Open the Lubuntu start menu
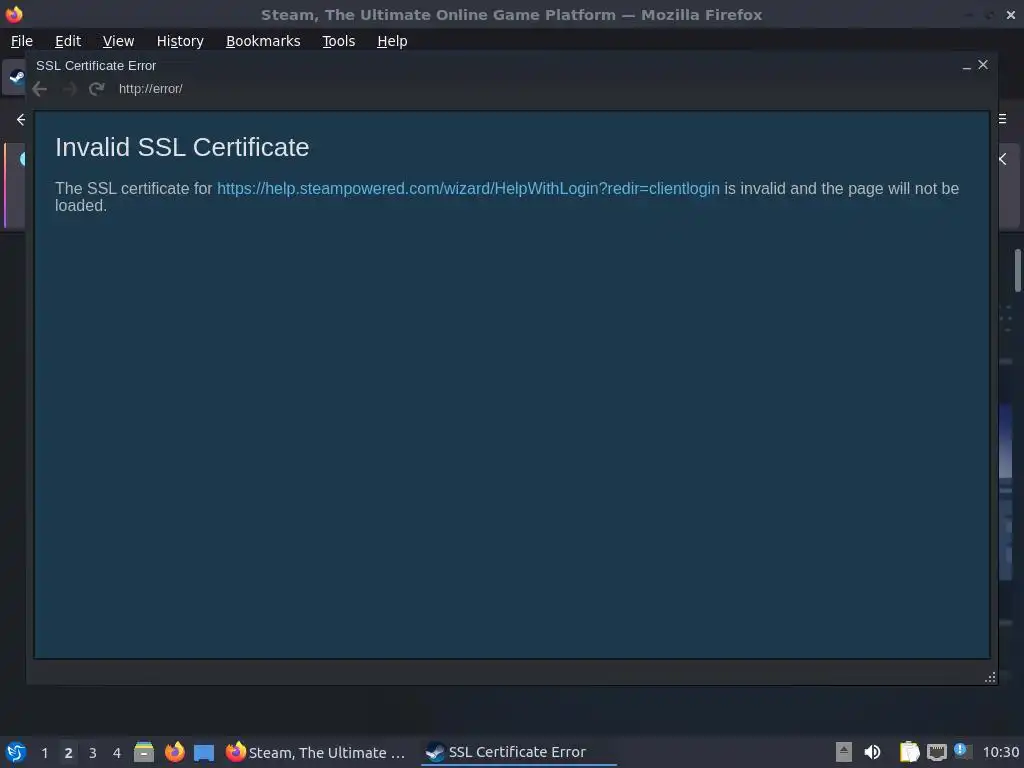Image resolution: width=1024 pixels, height=768 pixels. (16, 752)
